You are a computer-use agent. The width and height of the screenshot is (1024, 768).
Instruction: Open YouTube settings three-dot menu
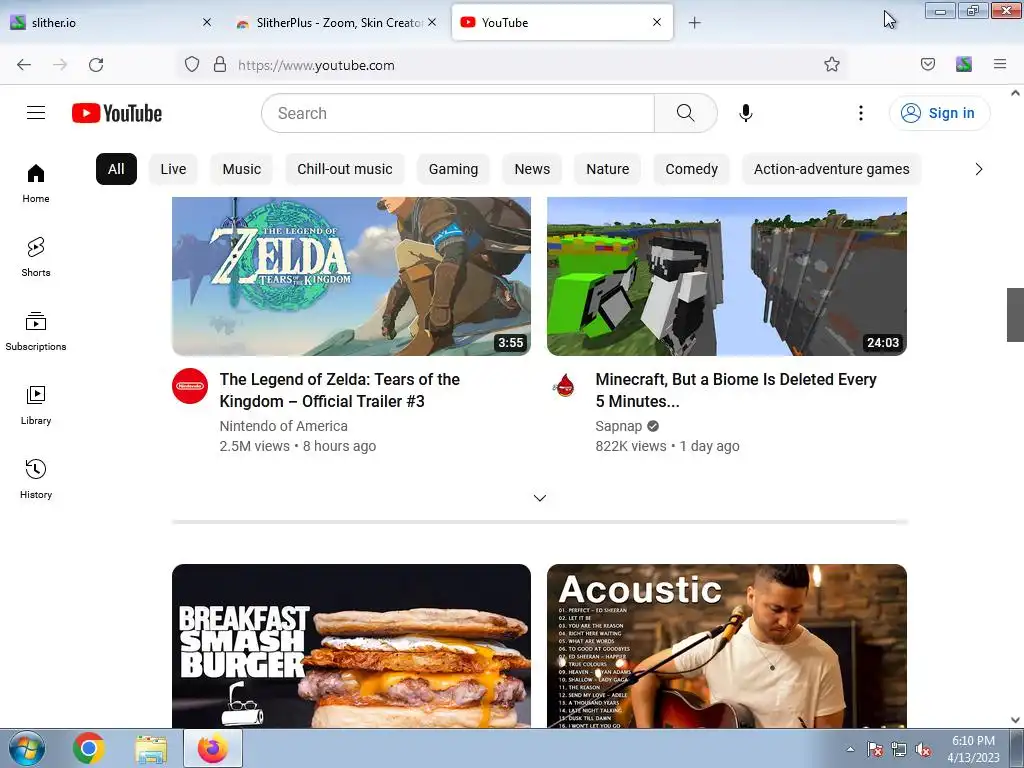(861, 113)
